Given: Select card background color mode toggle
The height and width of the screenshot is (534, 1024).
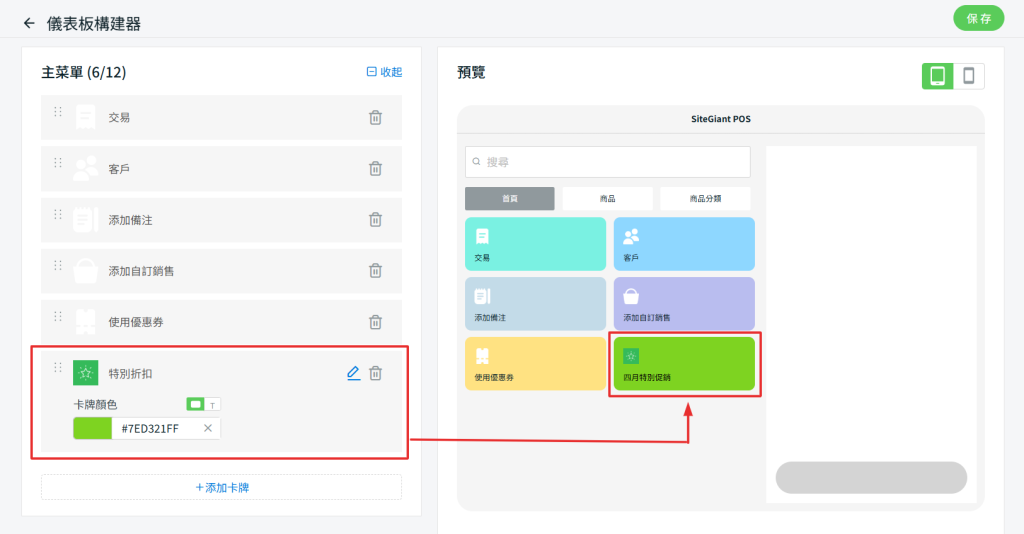Looking at the screenshot, I should click(x=195, y=404).
